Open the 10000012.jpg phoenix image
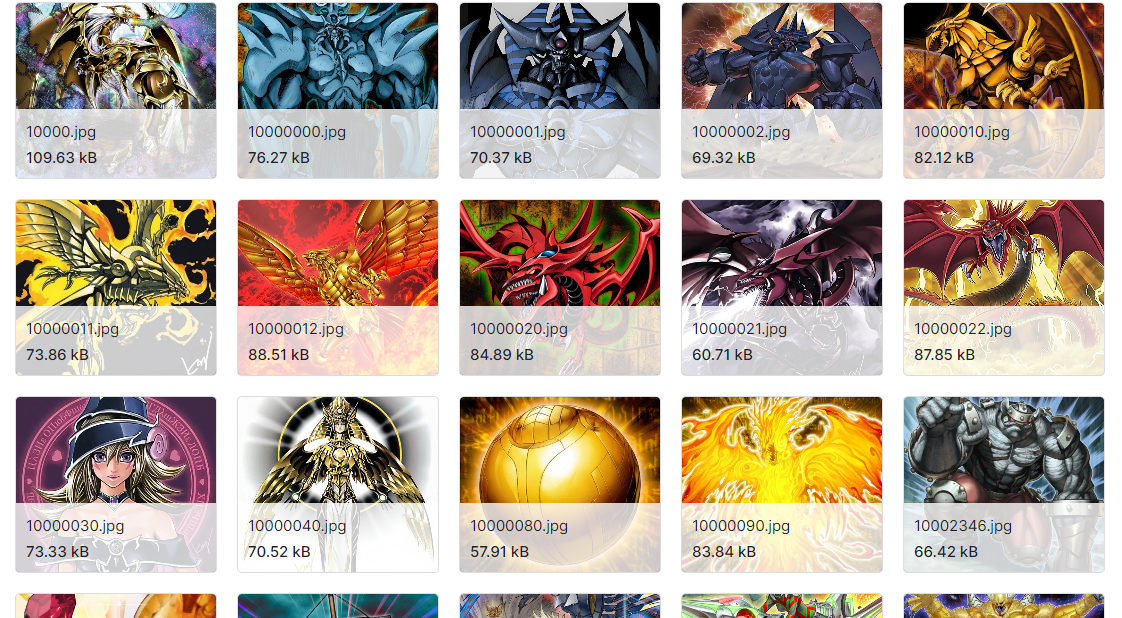The image size is (1122, 618). click(x=338, y=288)
